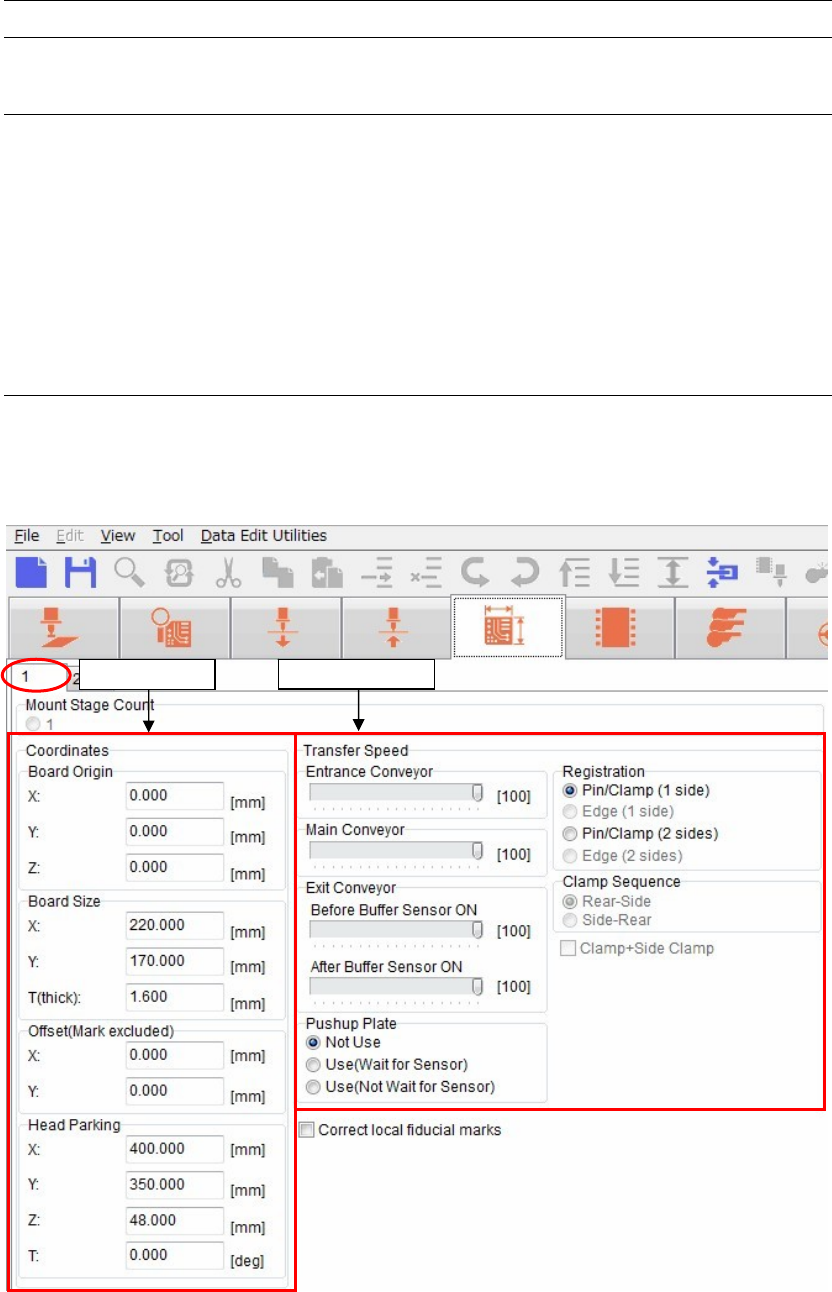
Task: Click the magnifying glass Search icon
Action: 130,573
